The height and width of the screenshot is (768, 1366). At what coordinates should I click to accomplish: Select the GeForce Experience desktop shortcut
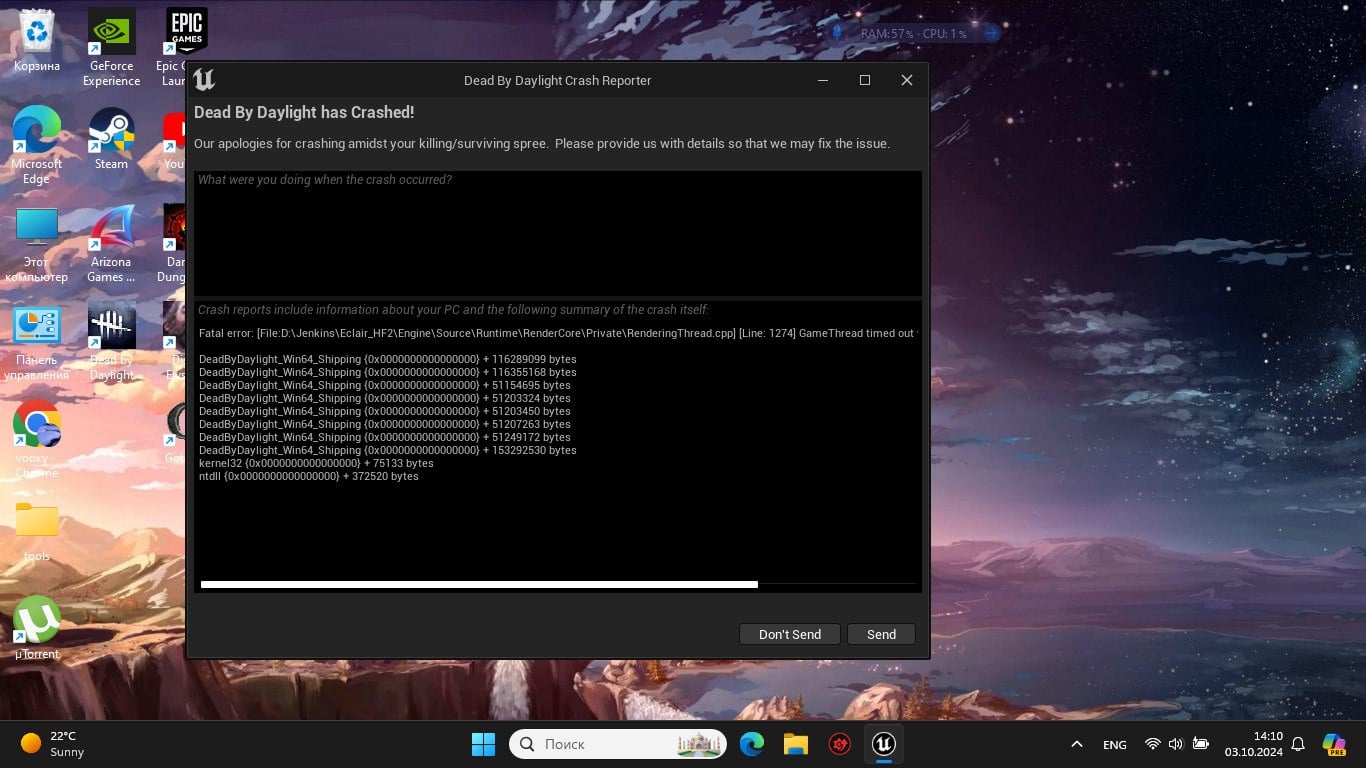[111, 48]
